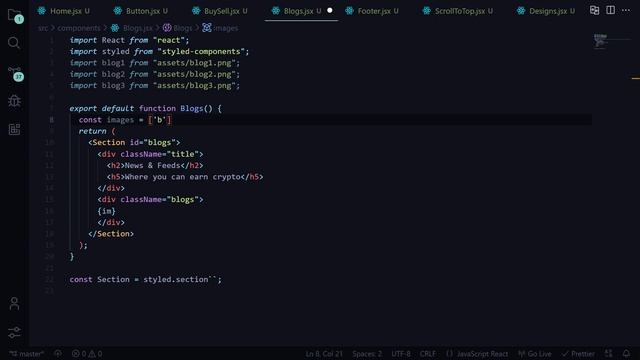This screenshot has width=640, height=360.
Task: Click the orange overview ruler marker
Action: [636, 78]
